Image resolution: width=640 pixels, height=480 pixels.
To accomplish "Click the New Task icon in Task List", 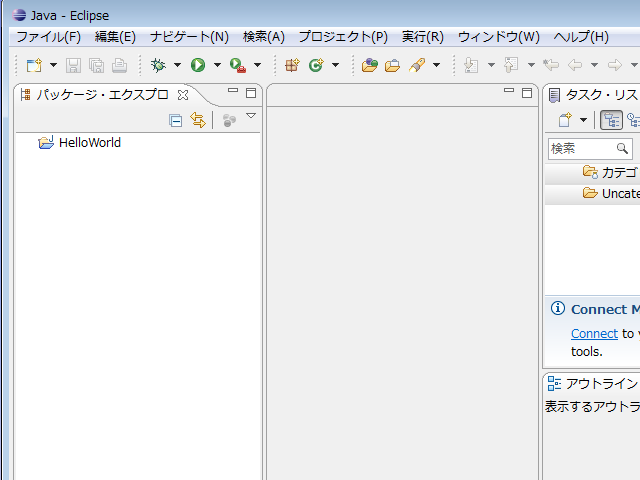I will pos(565,120).
